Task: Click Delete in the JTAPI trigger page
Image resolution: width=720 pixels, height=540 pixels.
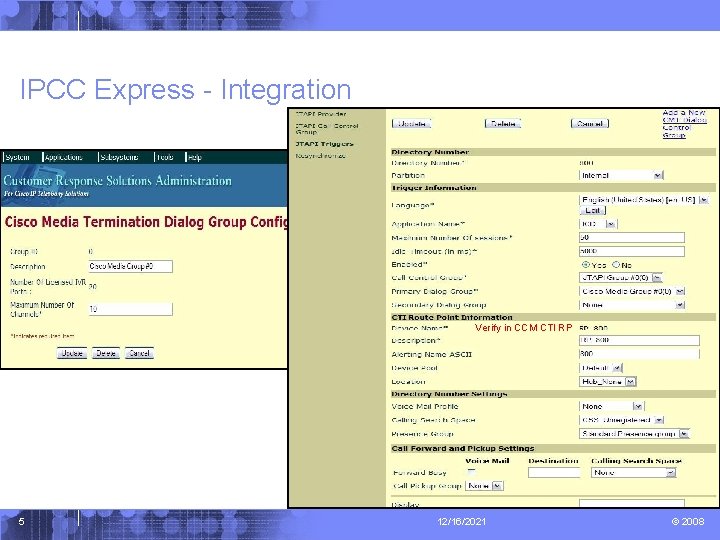Action: [503, 124]
